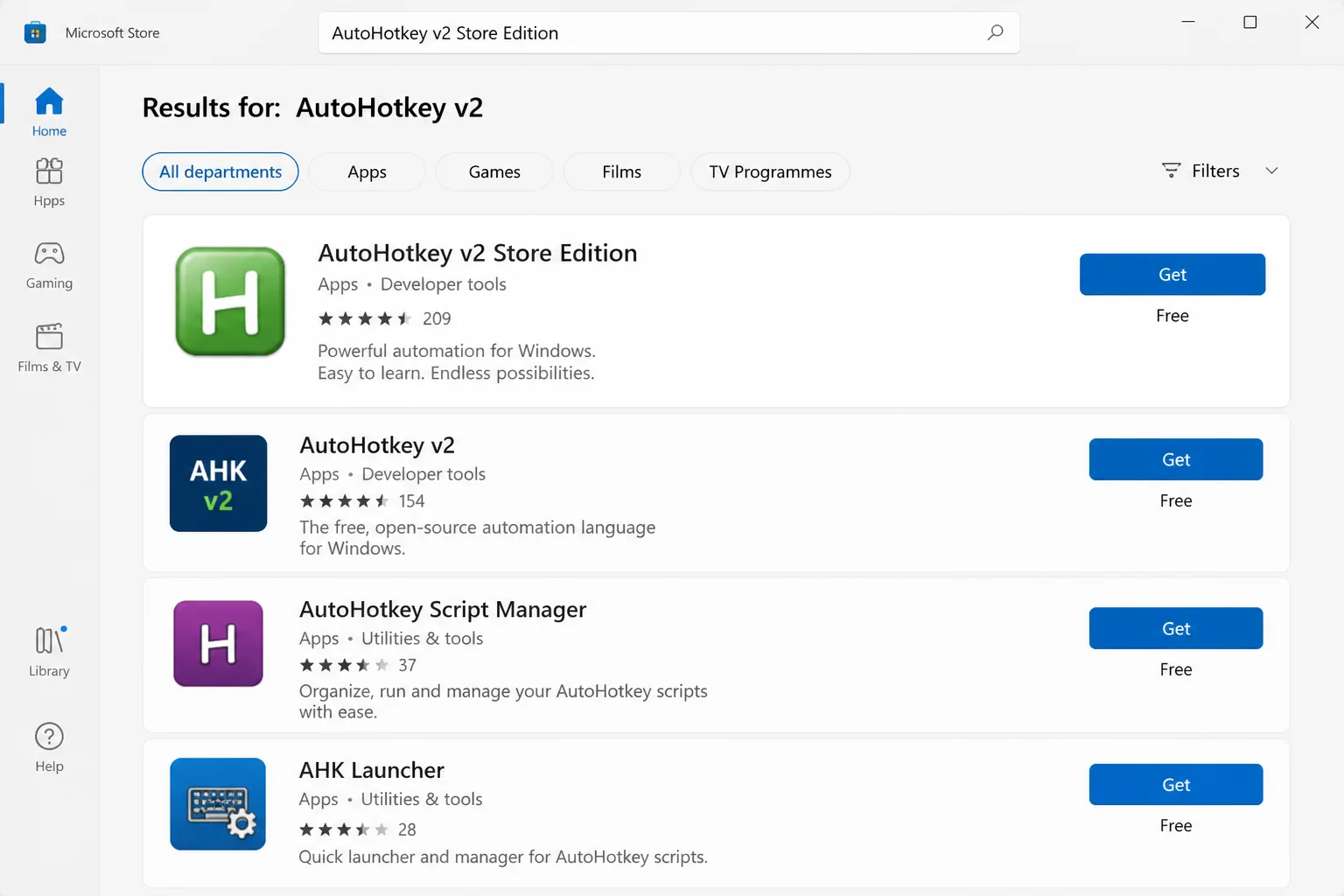The image size is (1344, 896).
Task: Click 'Organize, run and manage your AutoHotkey scripts' text
Action: pyautogui.click(x=503, y=691)
